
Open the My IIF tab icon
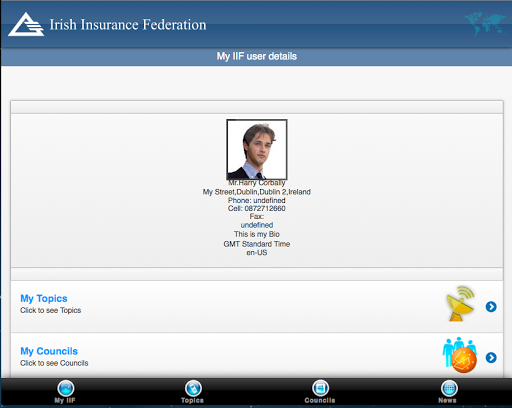[x=66, y=388]
